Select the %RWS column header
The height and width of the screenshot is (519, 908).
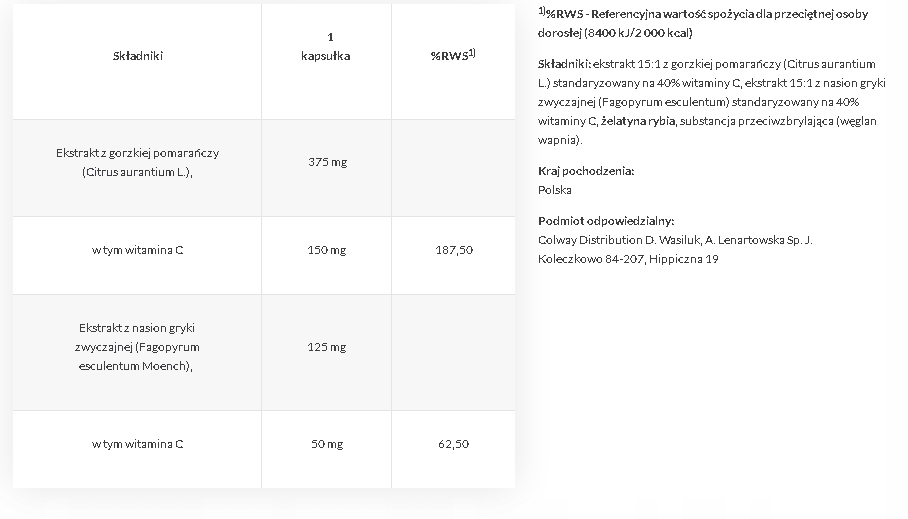pyautogui.click(x=452, y=56)
